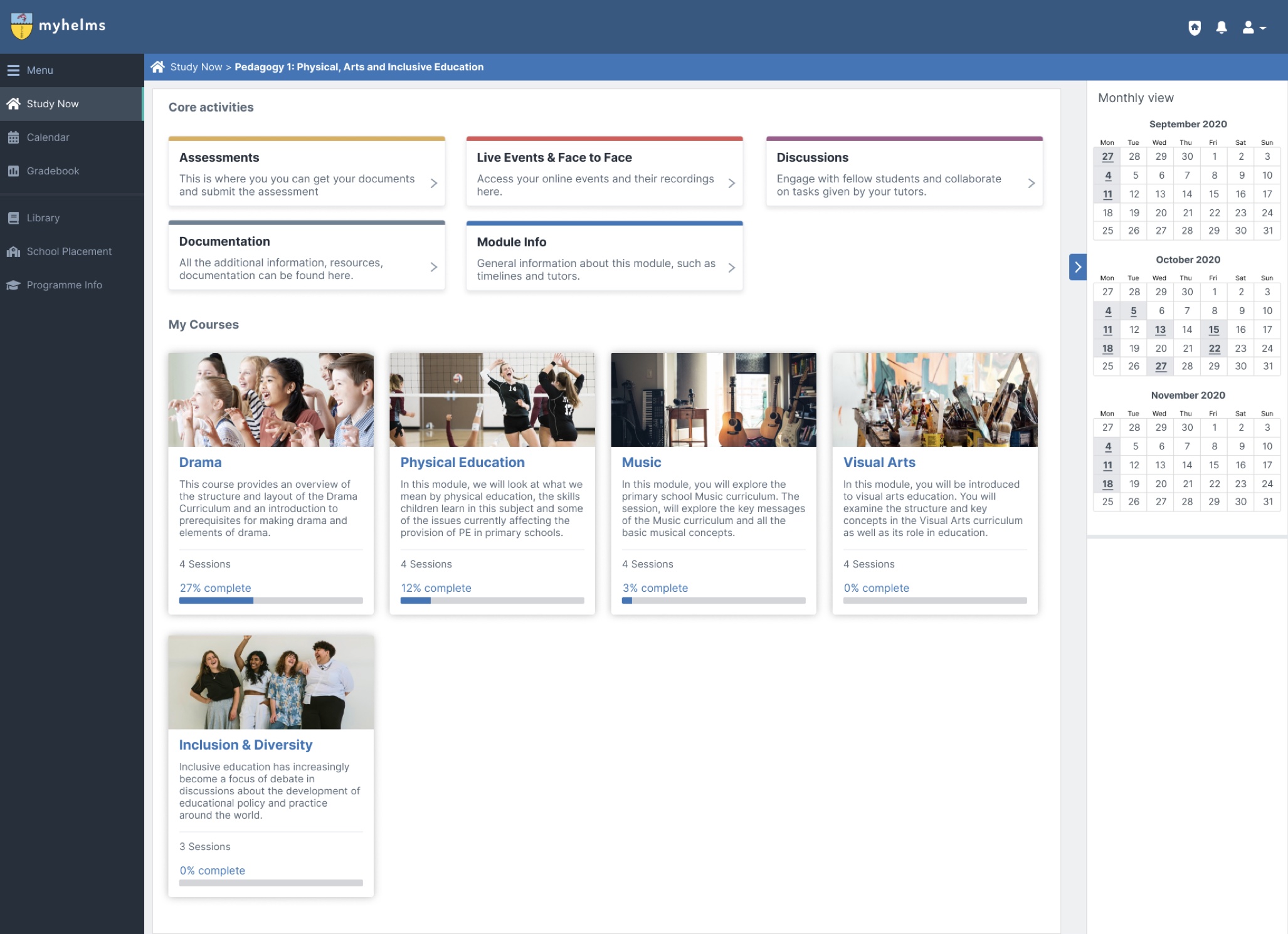Open Gradebook from the sidebar
Viewport: 1288px width, 934px height.
[x=53, y=171]
